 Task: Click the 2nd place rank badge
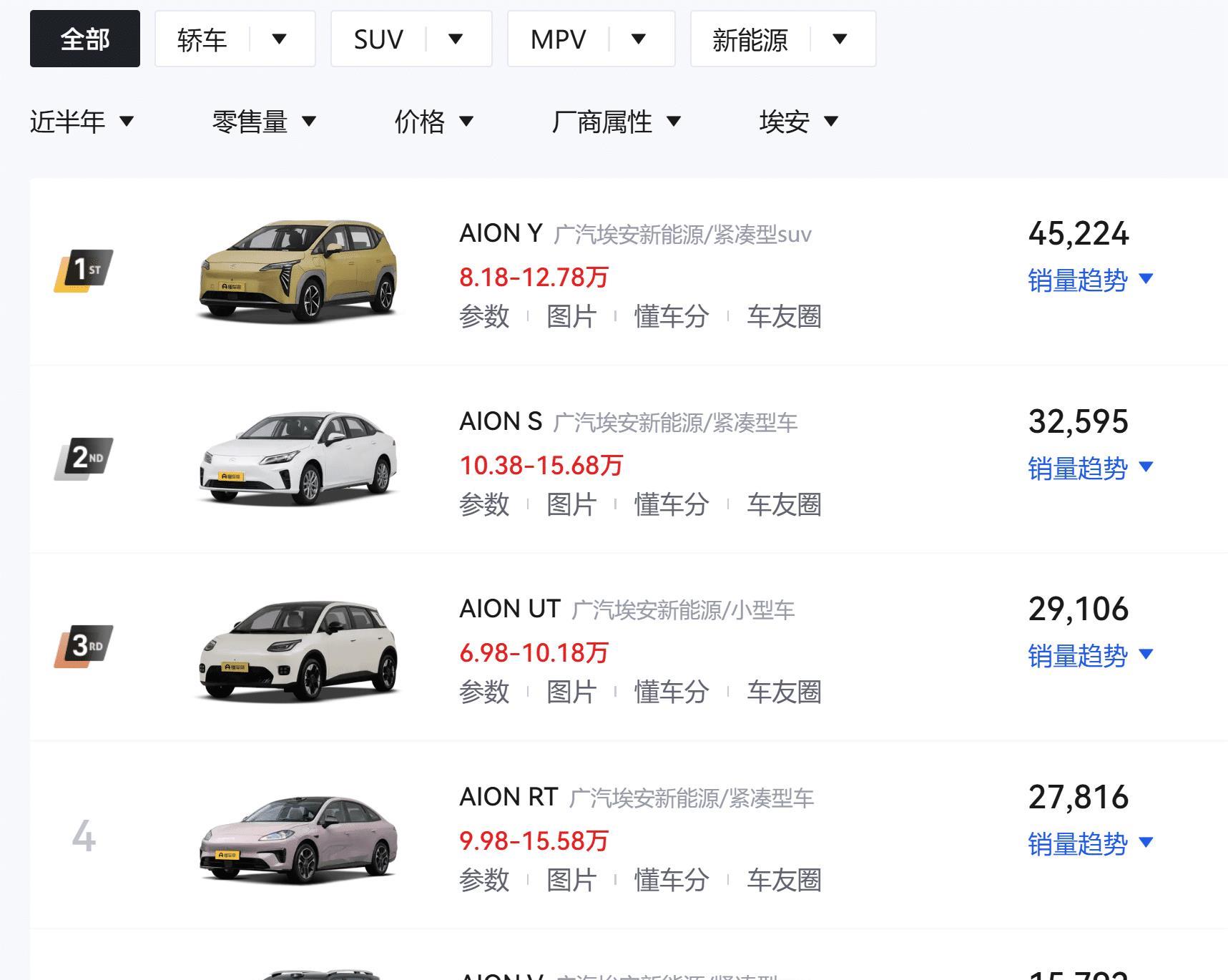(x=84, y=458)
